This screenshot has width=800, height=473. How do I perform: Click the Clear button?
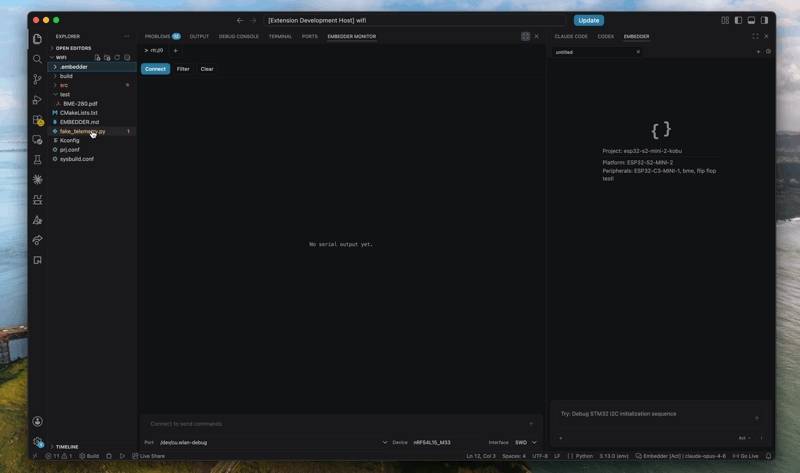207,69
